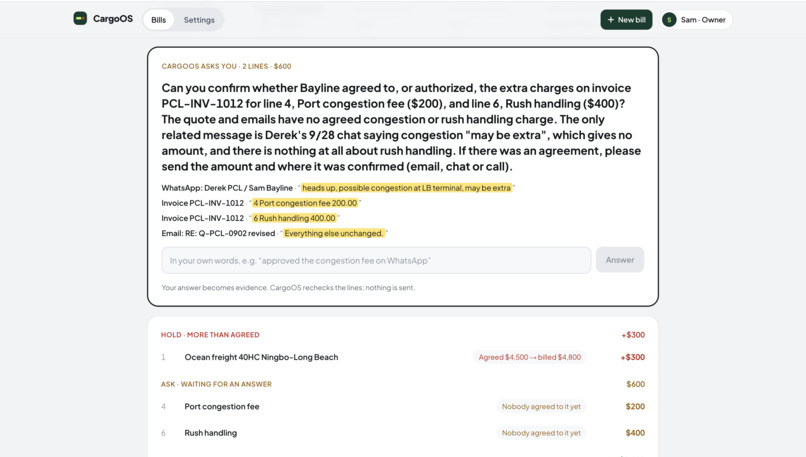Screen dimensions: 806x457
Task: Open the Sam · Owner account menu
Action: (x=697, y=20)
